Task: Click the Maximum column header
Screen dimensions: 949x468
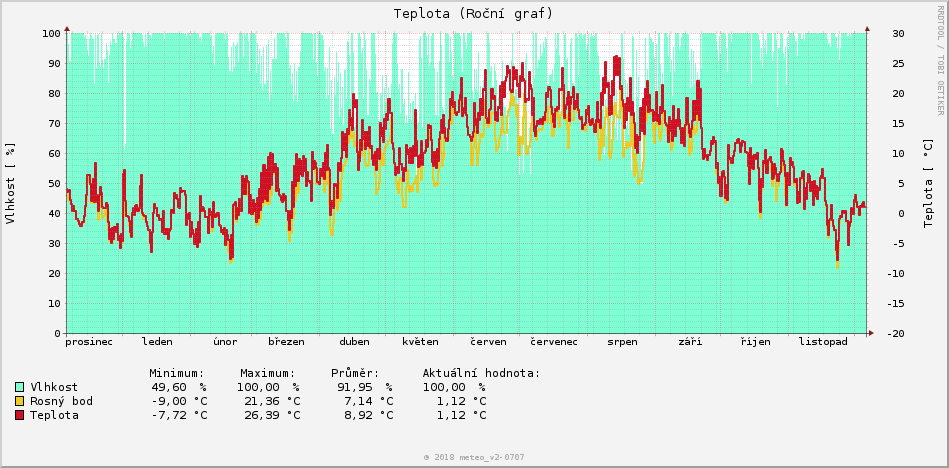Action: (x=267, y=373)
